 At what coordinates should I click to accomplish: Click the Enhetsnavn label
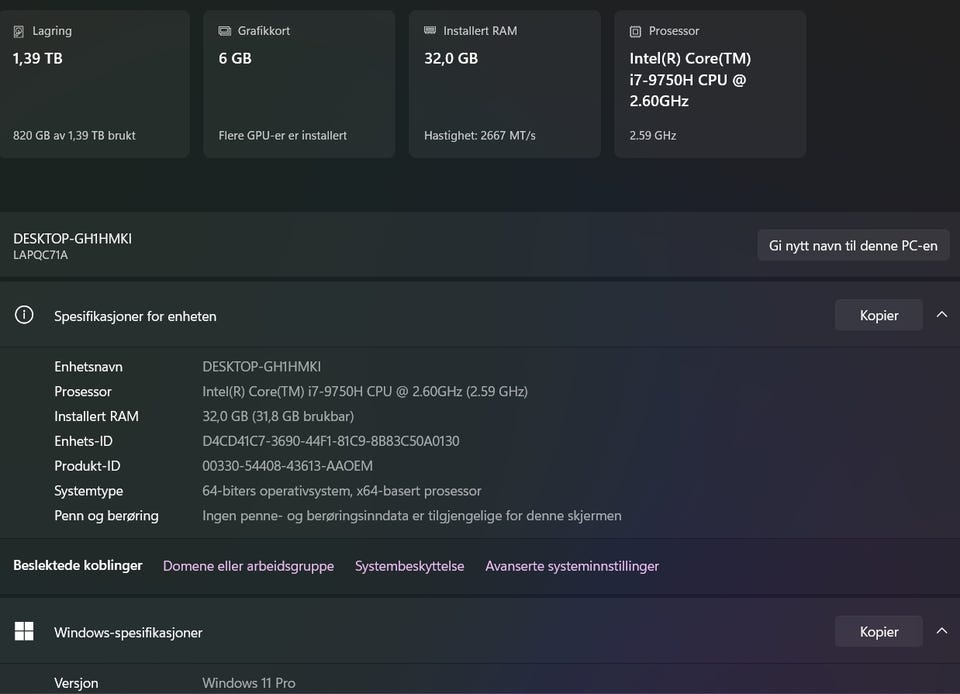pos(88,367)
